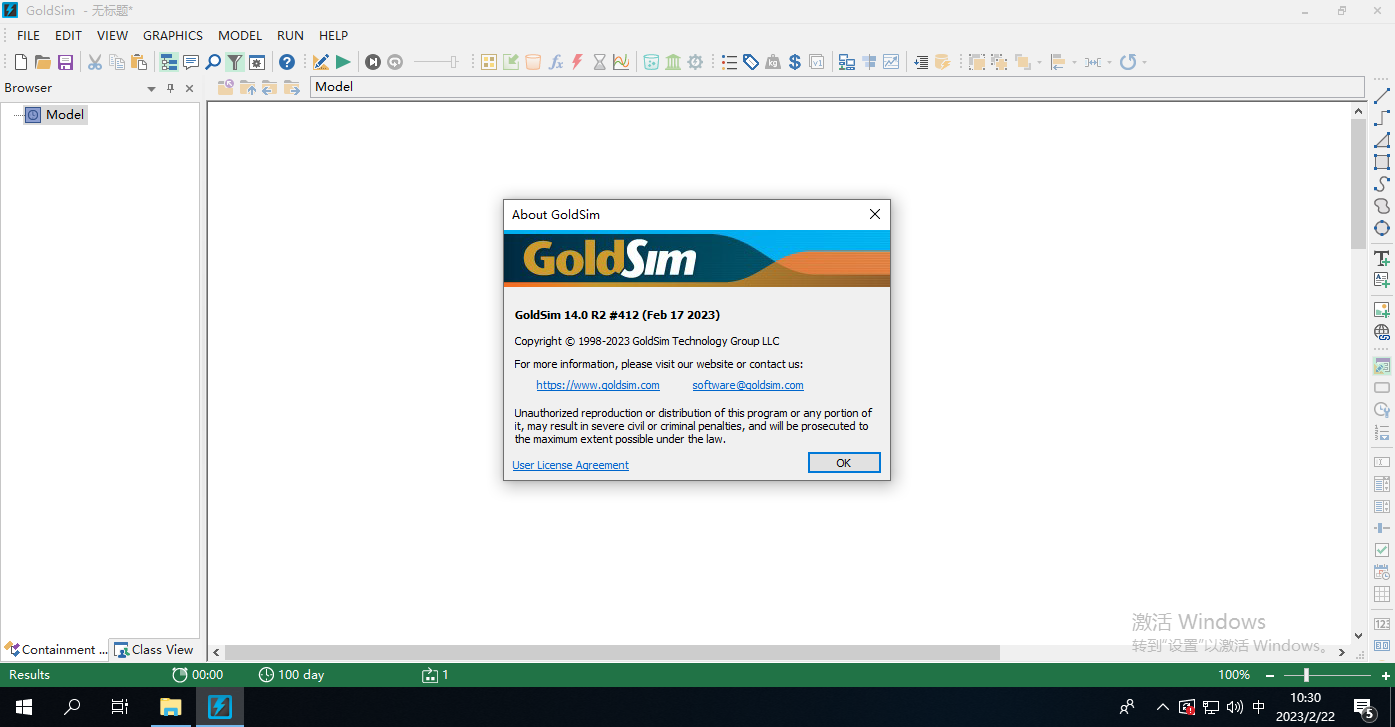Expand the order objects dropdown arrow
Image resolution: width=1395 pixels, height=727 pixels.
[x=1040, y=62]
